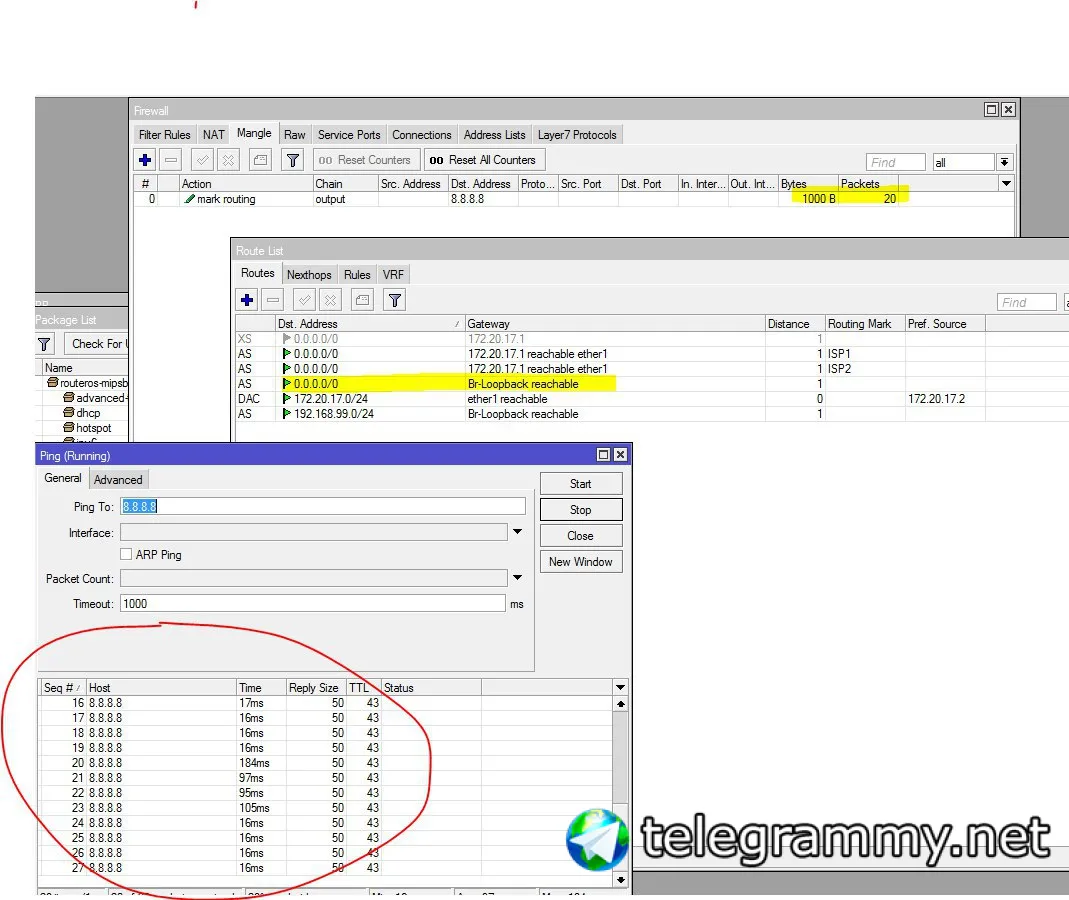Viewport: 1069px width, 900px height.
Task: Click scroll up arrow in ping results
Action: 620,704
